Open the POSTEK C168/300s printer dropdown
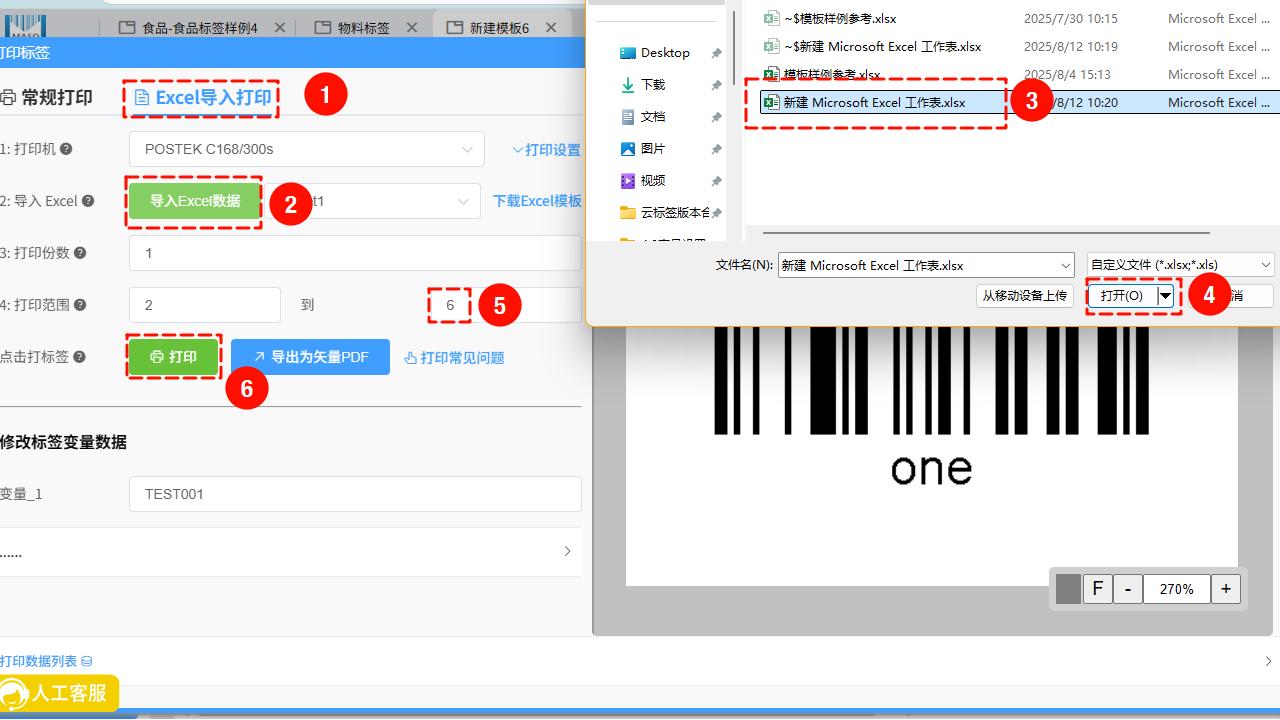The width and height of the screenshot is (1280, 720). (307, 149)
